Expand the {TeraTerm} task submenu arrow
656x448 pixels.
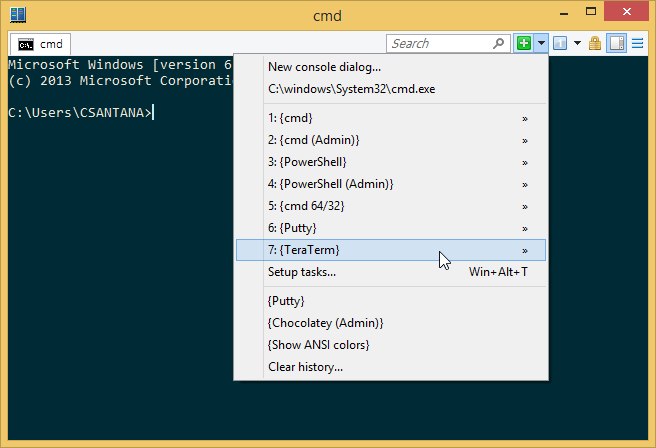[525, 250]
